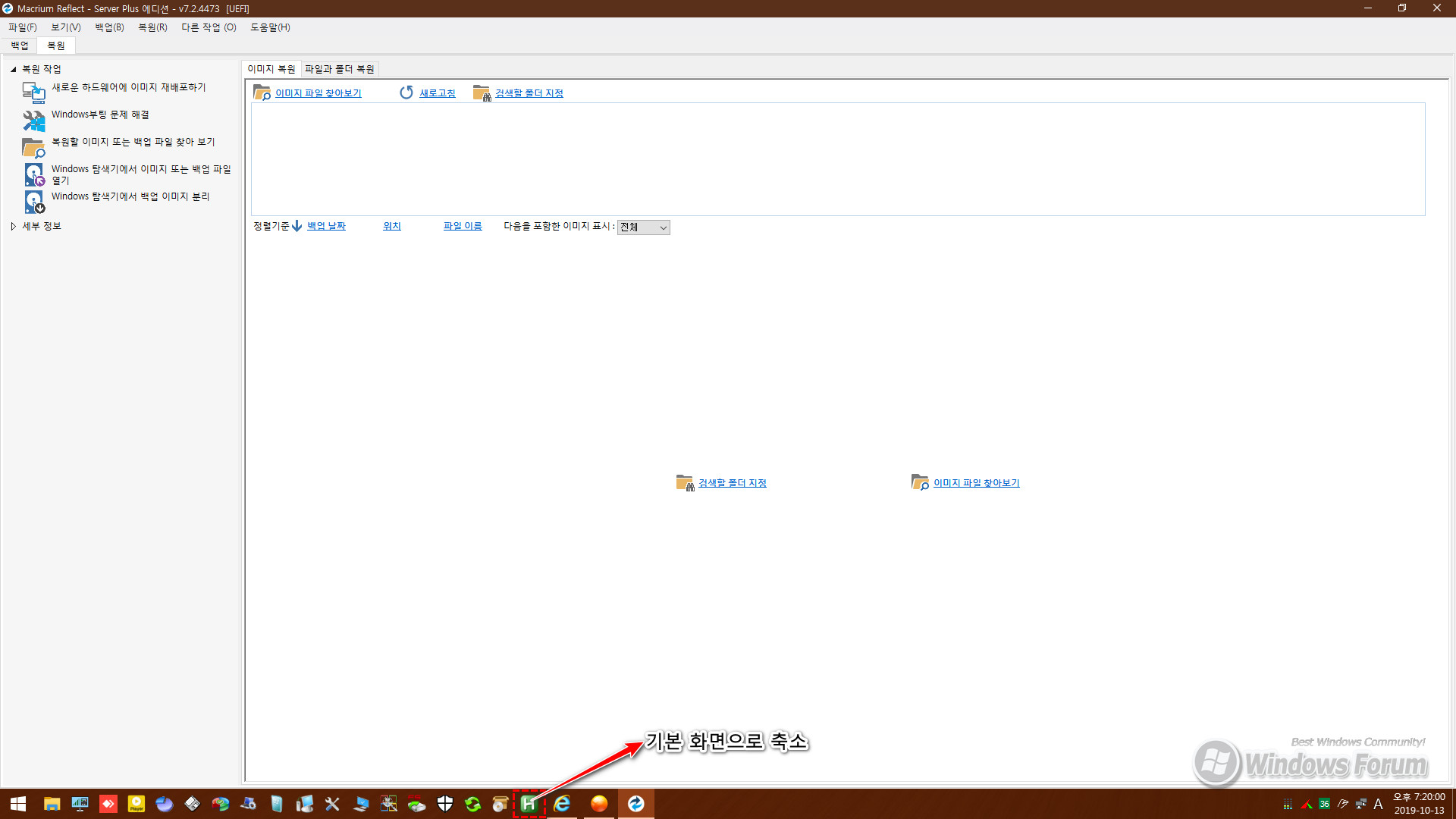The image size is (1456, 819).
Task: Click the Windows boot problem fix icon
Action: point(33,120)
